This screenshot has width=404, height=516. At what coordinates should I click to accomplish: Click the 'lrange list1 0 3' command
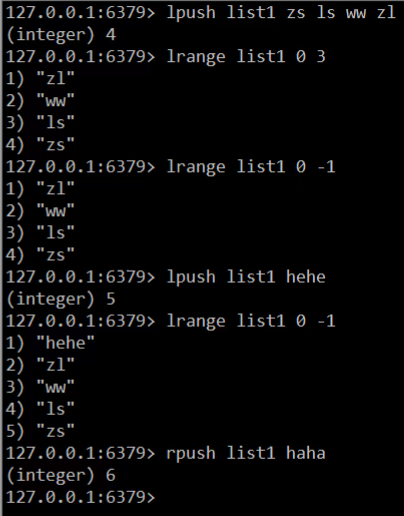coord(246,57)
